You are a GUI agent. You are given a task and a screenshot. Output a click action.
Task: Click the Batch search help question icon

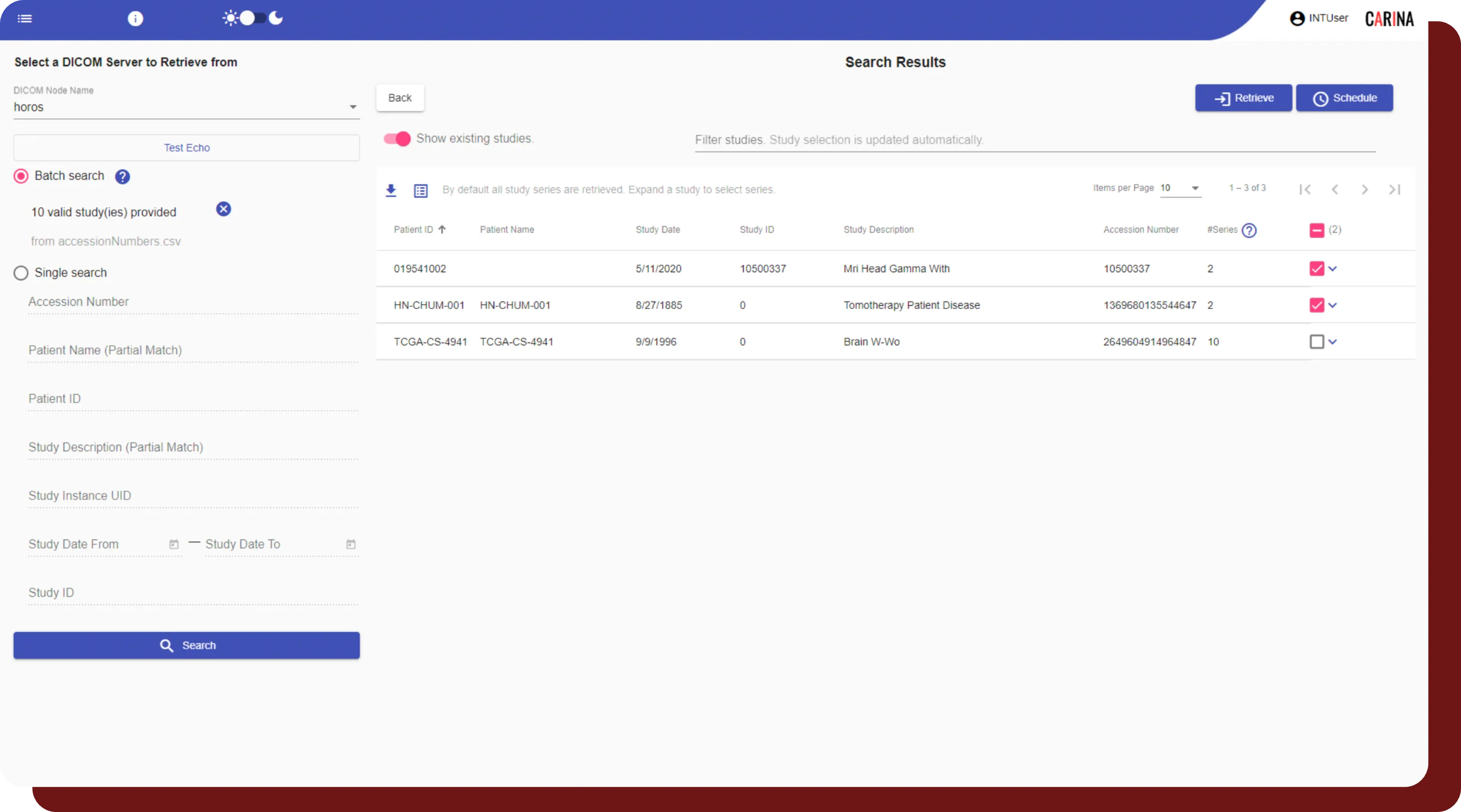[122, 176]
